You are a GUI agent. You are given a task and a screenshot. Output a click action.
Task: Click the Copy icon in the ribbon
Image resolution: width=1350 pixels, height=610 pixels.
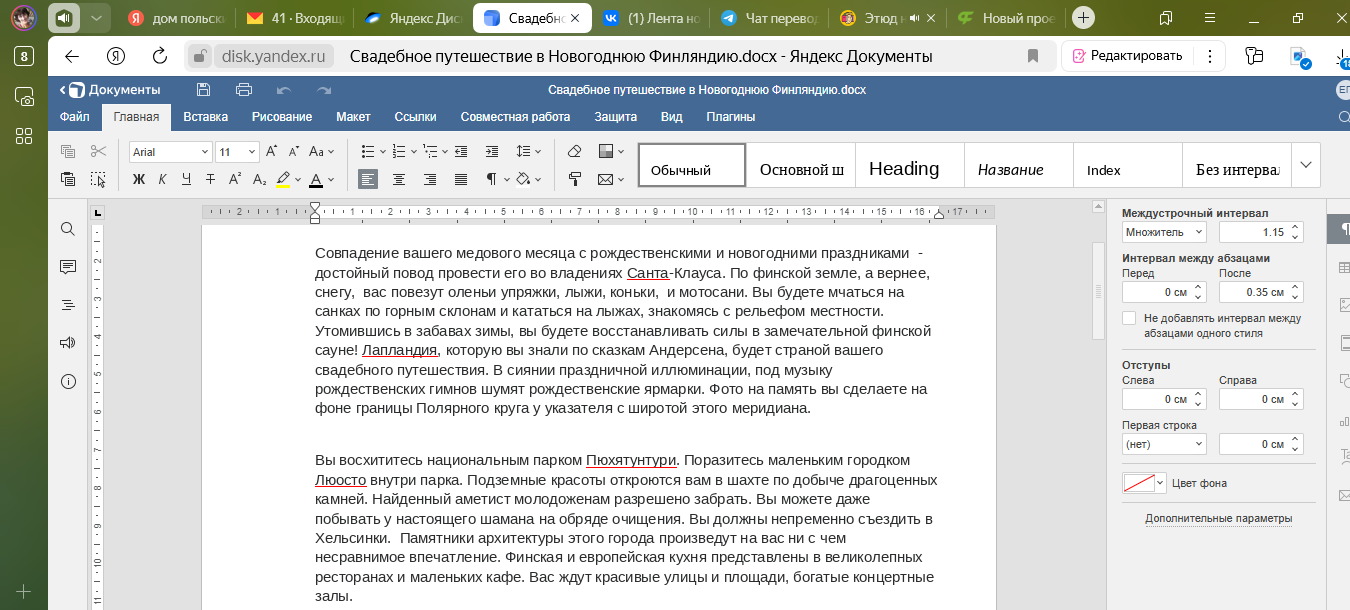[68, 152]
